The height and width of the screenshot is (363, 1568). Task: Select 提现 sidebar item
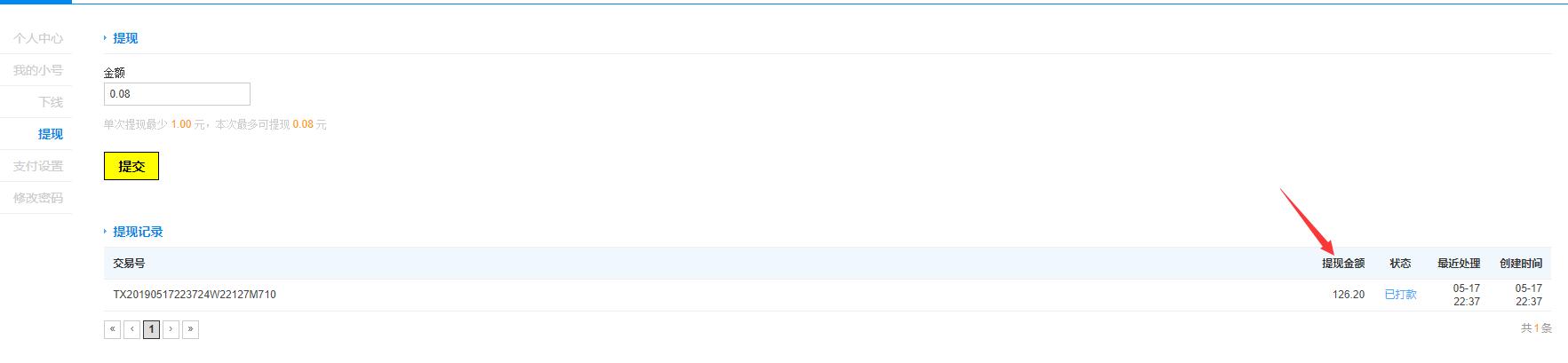point(51,134)
